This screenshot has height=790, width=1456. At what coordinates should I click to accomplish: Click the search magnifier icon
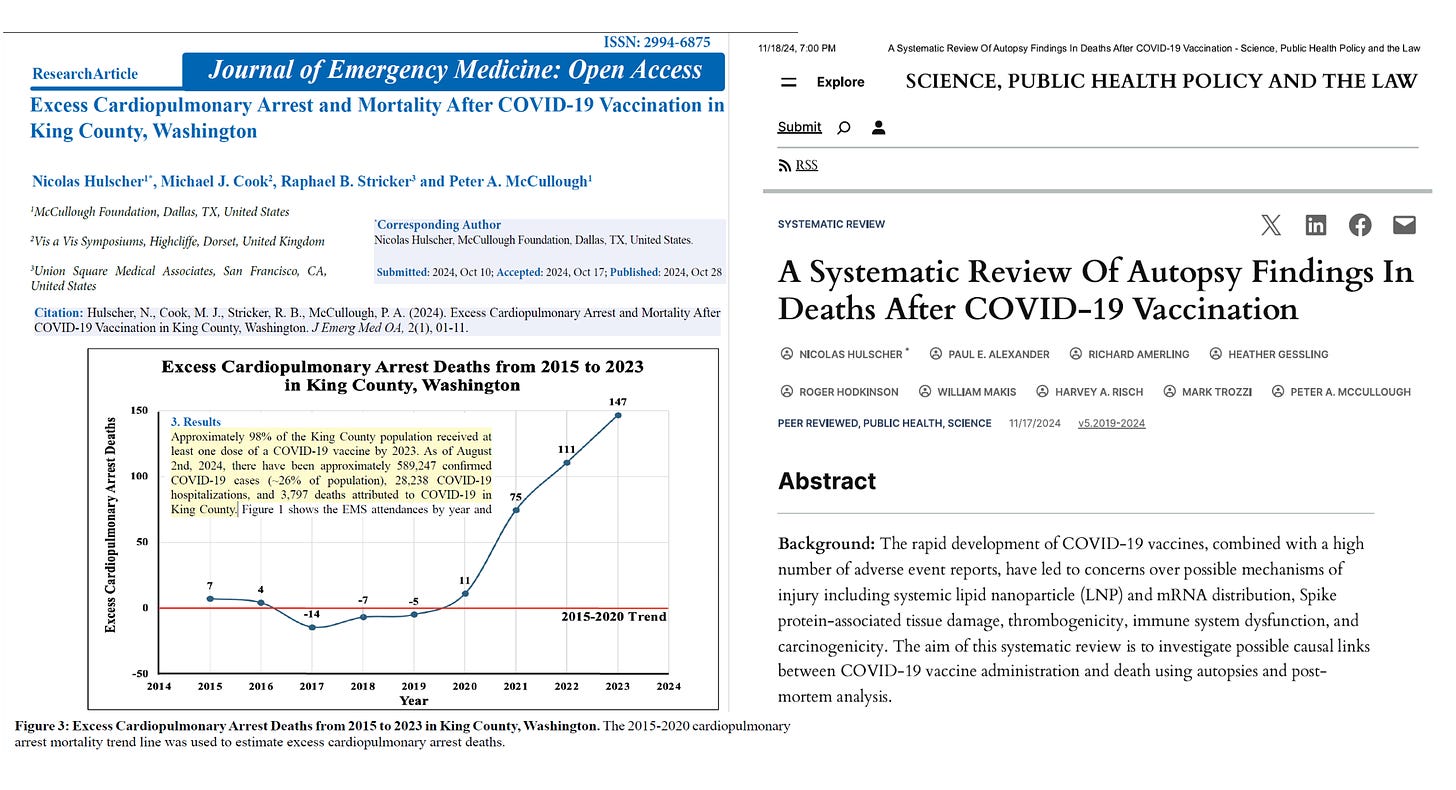tap(843, 127)
